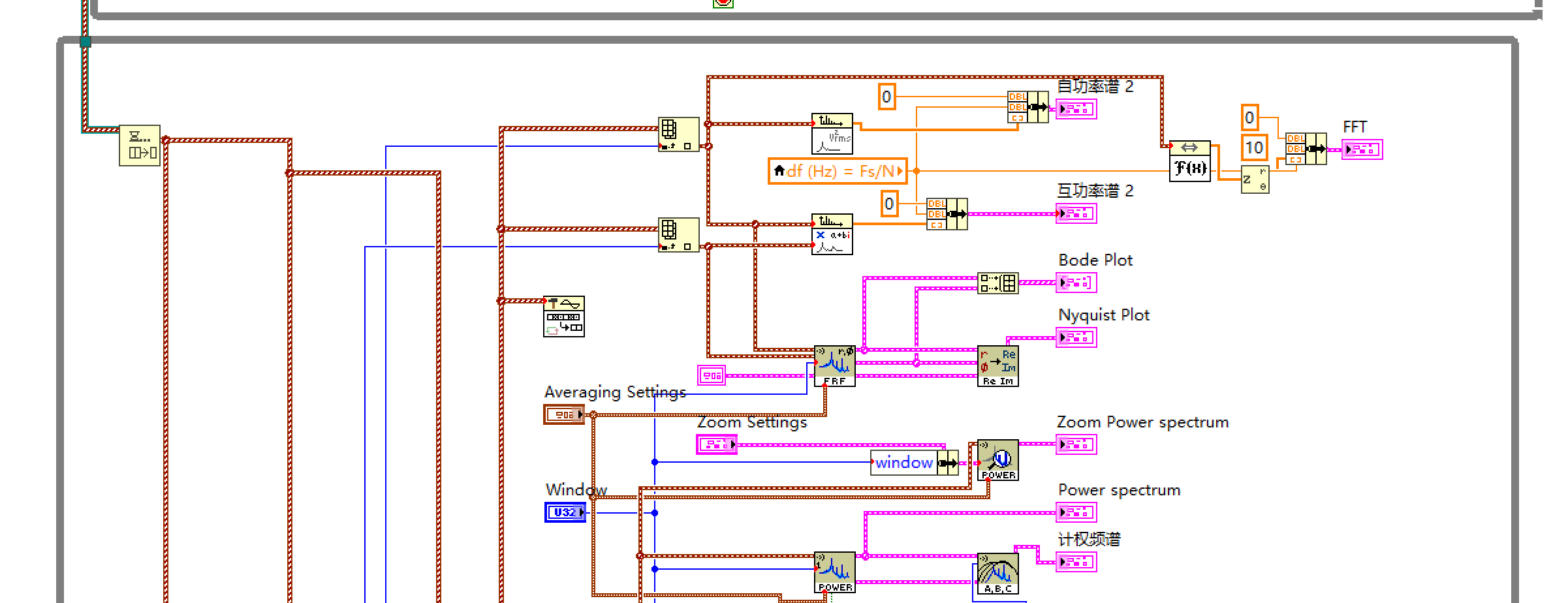This screenshot has height=603, width=1568.
Task: Click the Power spectrum indicator terminal
Action: click(x=1076, y=512)
